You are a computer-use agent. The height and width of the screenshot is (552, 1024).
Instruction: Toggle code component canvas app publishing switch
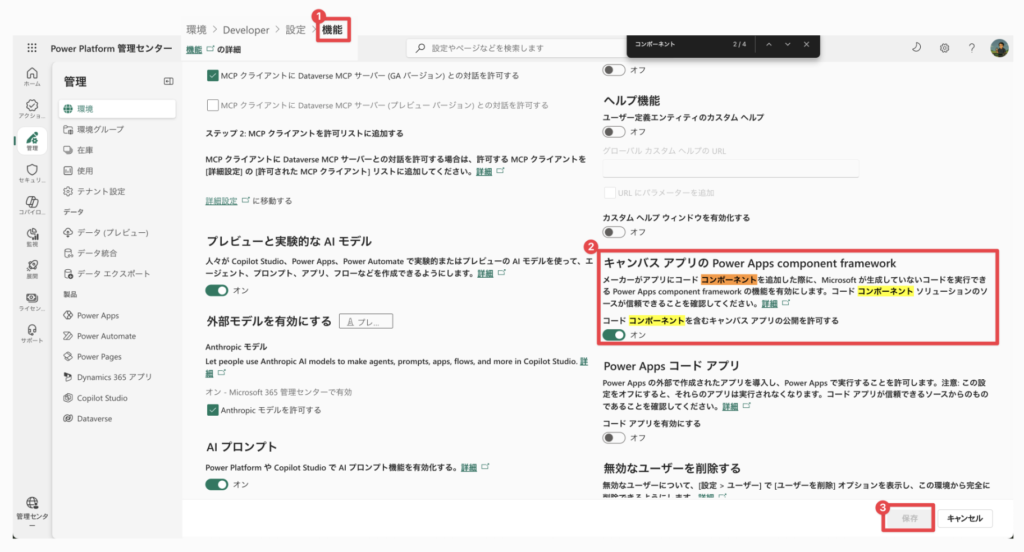tap(614, 335)
